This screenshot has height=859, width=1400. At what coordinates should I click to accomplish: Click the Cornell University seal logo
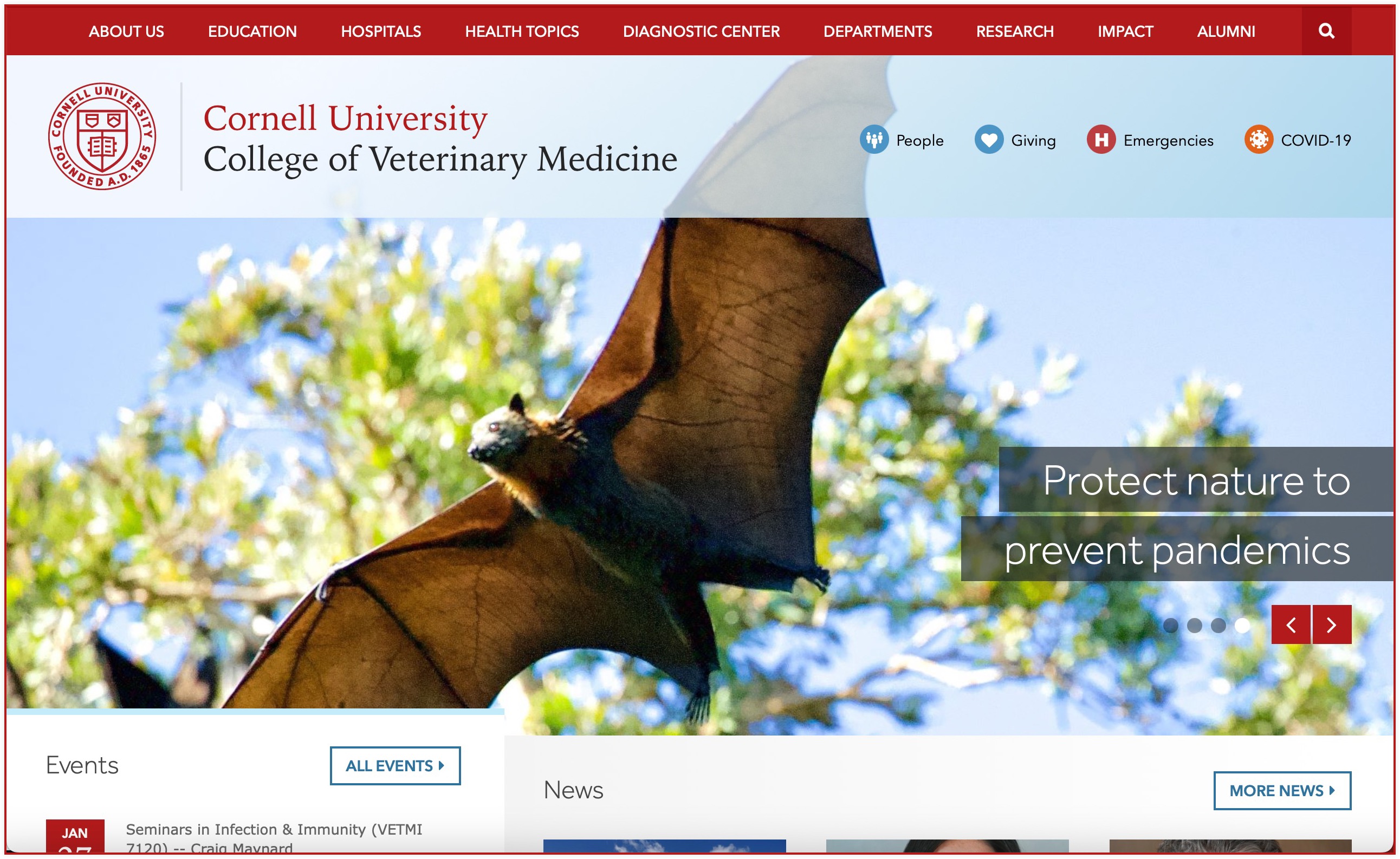click(102, 136)
